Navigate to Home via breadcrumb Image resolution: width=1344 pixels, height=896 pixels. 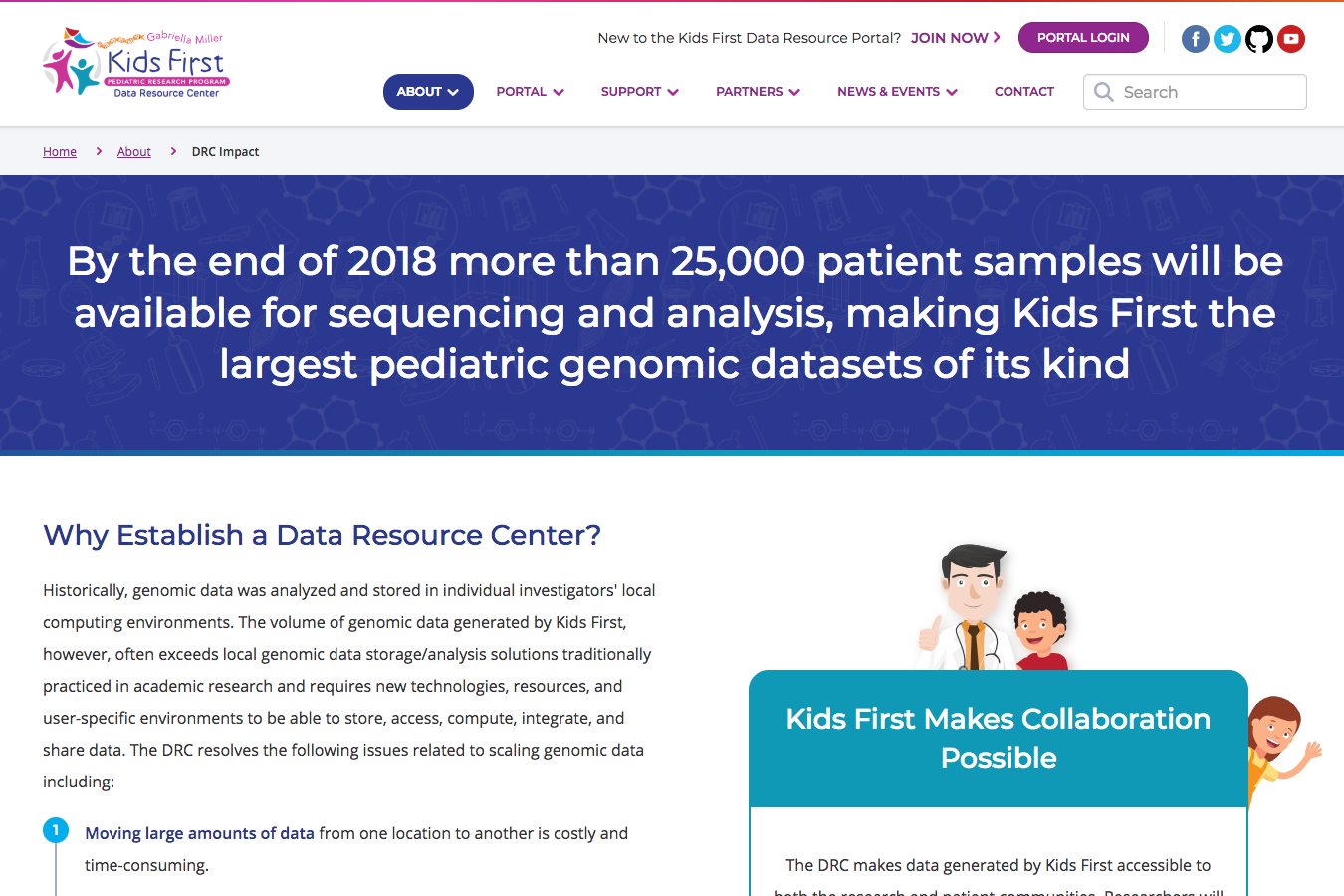coord(60,152)
